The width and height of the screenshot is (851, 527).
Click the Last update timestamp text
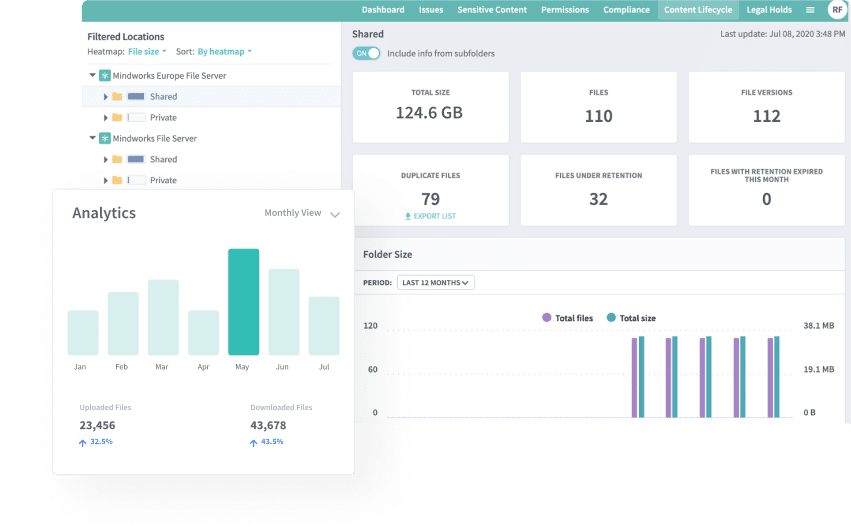pyautogui.click(x=783, y=34)
